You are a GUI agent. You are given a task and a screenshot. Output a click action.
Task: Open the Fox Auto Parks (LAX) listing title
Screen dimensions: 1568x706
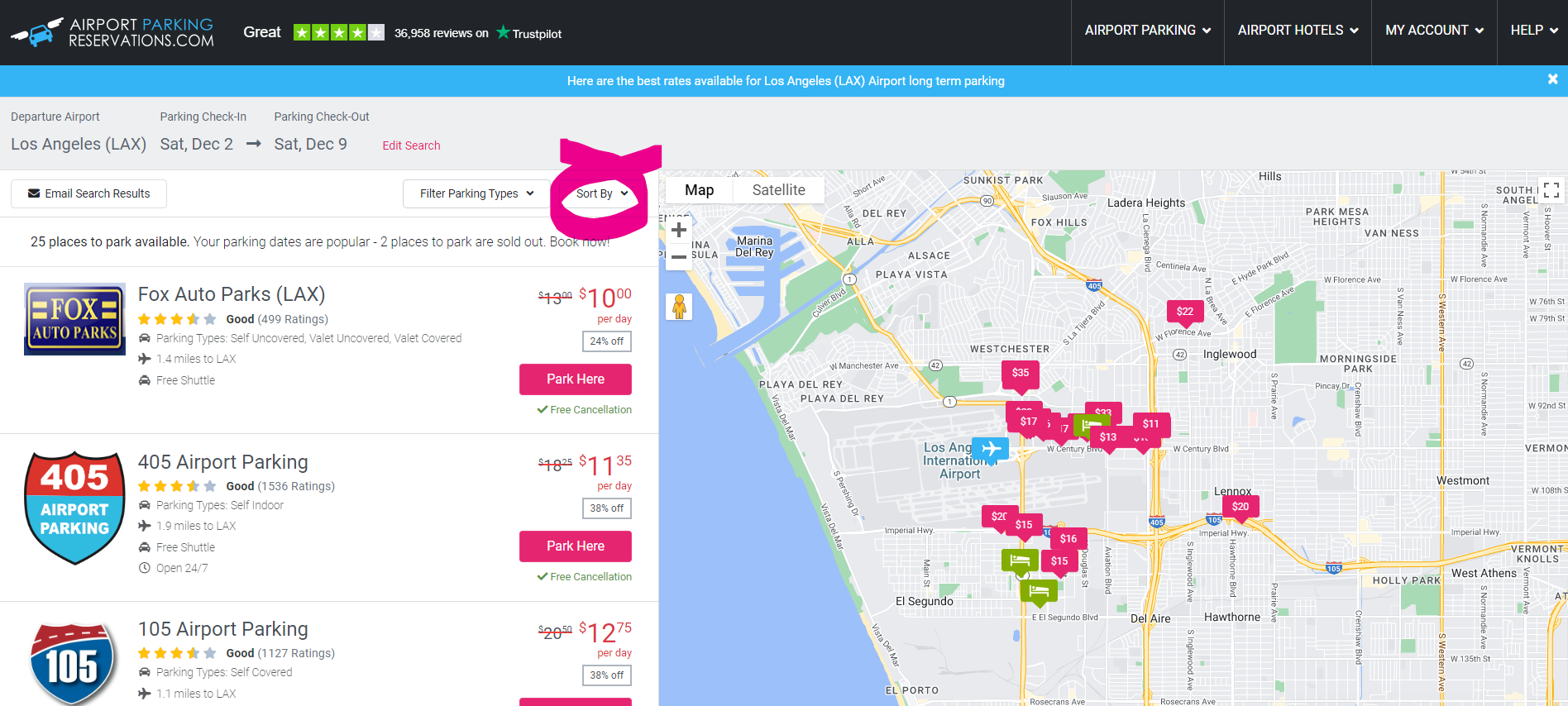click(232, 294)
